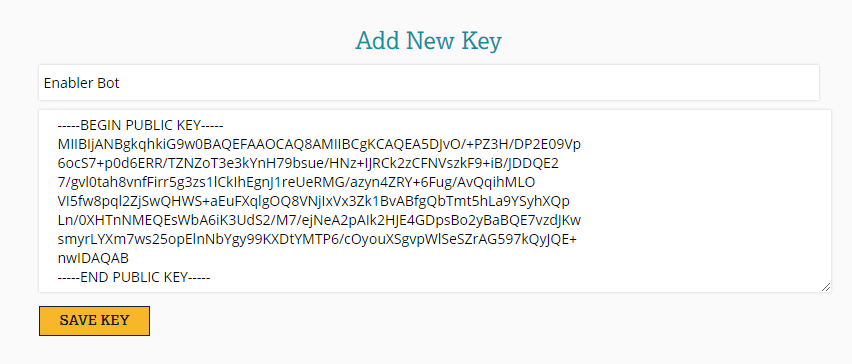Click the key line starting with 6ocS7+p0d6ERR
The image size is (852, 364).
(308, 164)
